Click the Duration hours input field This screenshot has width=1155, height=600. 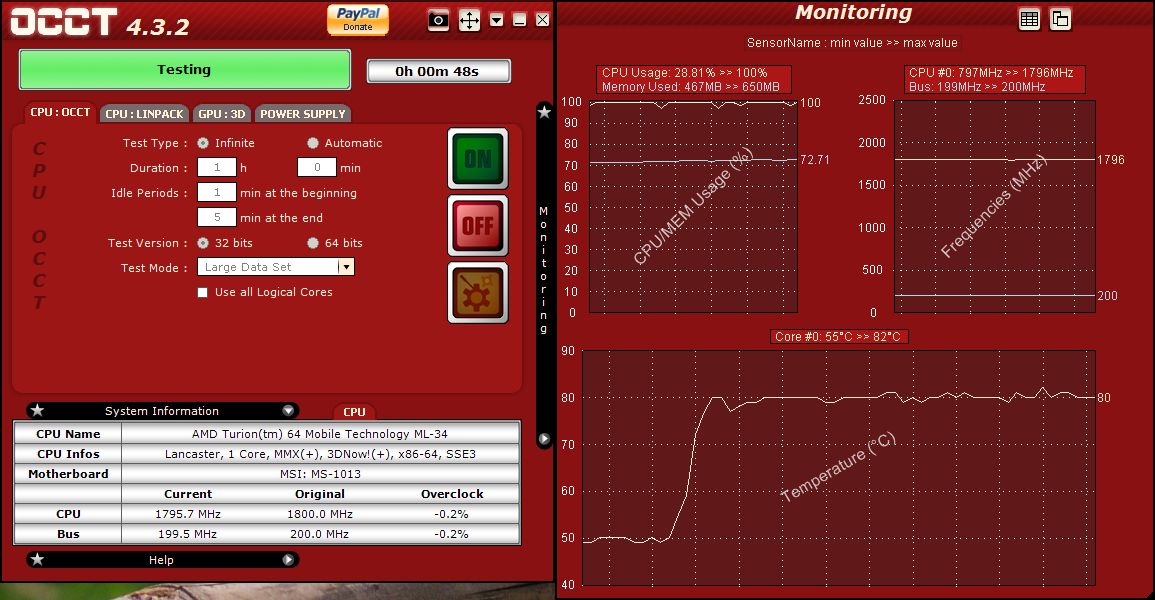(x=217, y=168)
